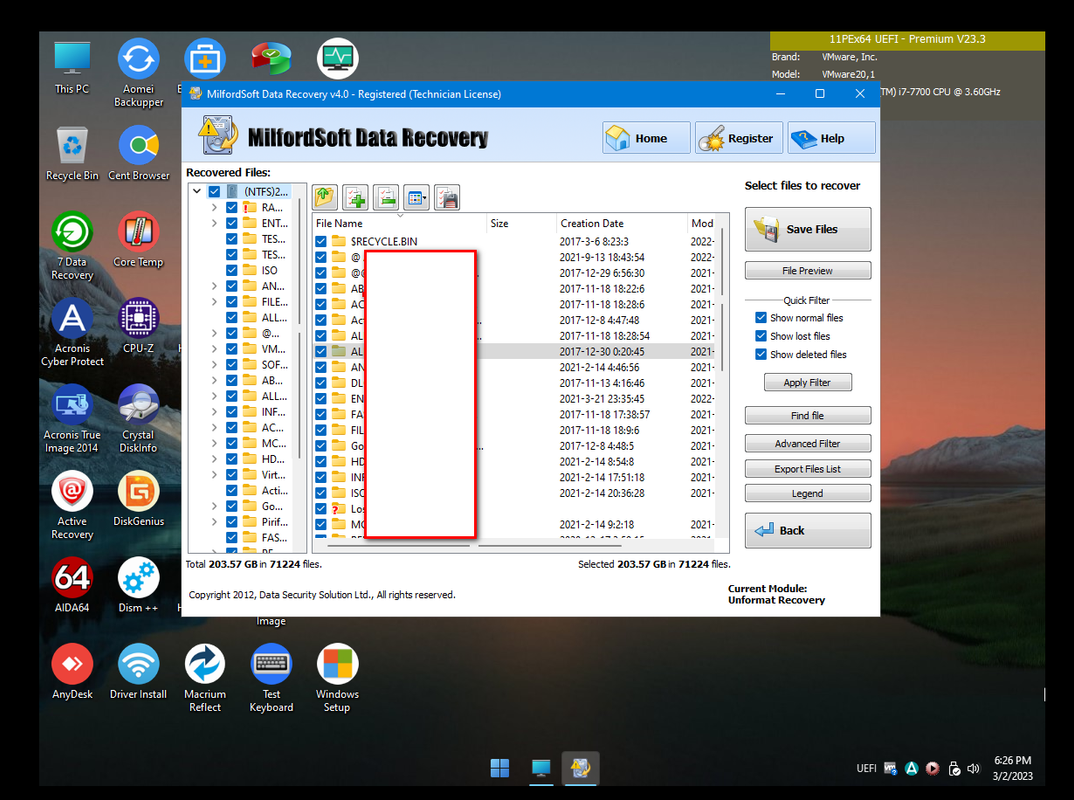Launch Aomei Backupper from the desktop
The image size is (1074, 800).
coord(138,73)
